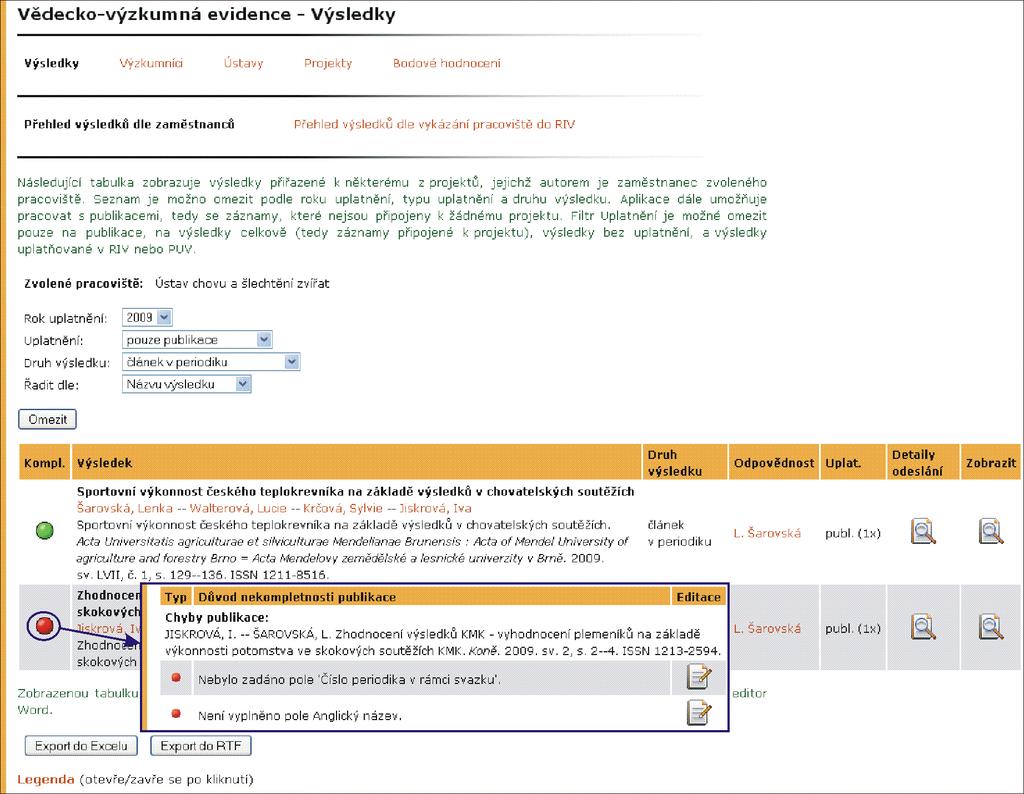Click the 'Chyby publikace:' label in popup

(x=217, y=617)
